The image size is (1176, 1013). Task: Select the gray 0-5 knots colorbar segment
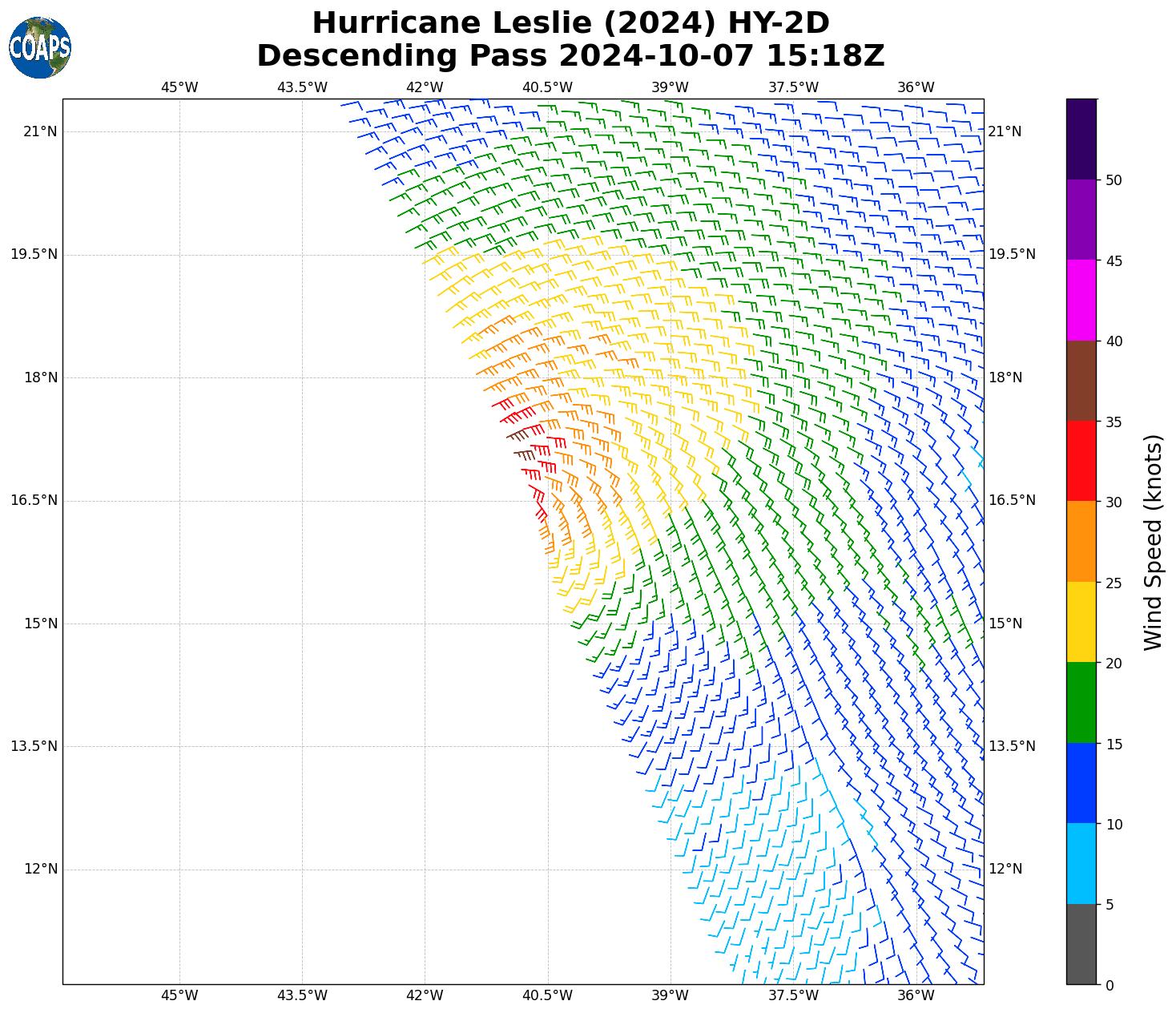(1081, 944)
